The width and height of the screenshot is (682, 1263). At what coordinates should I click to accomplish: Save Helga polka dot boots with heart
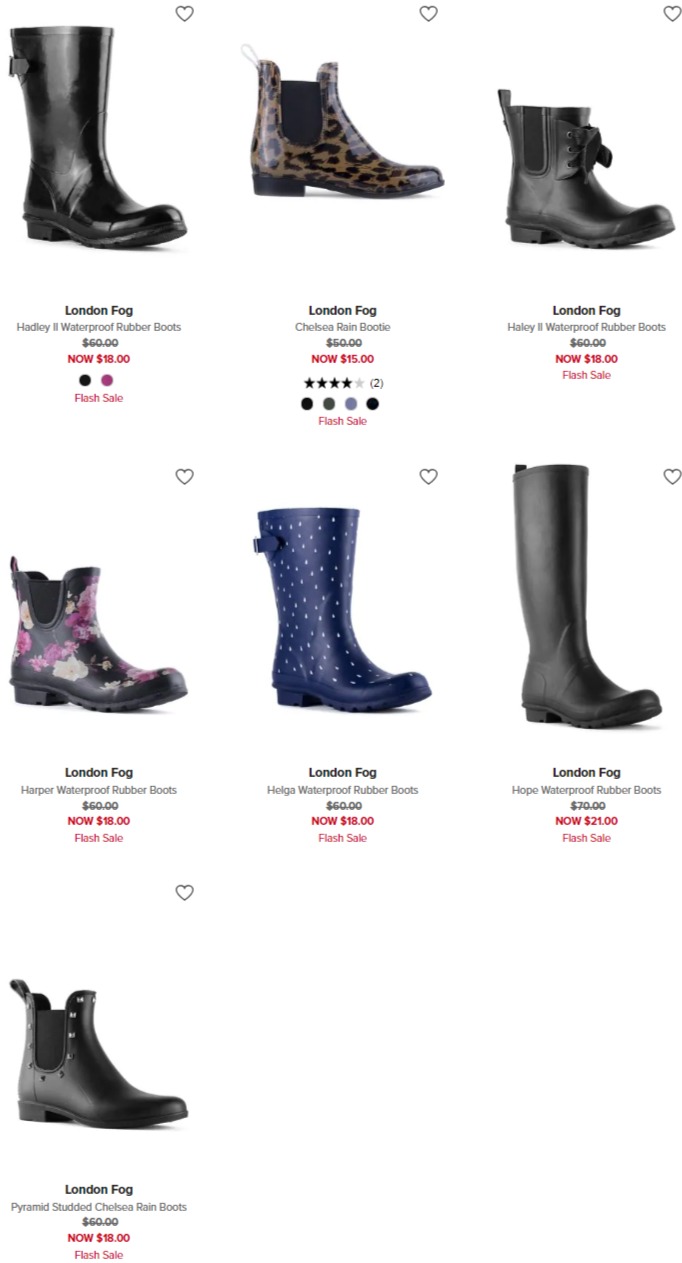[428, 477]
